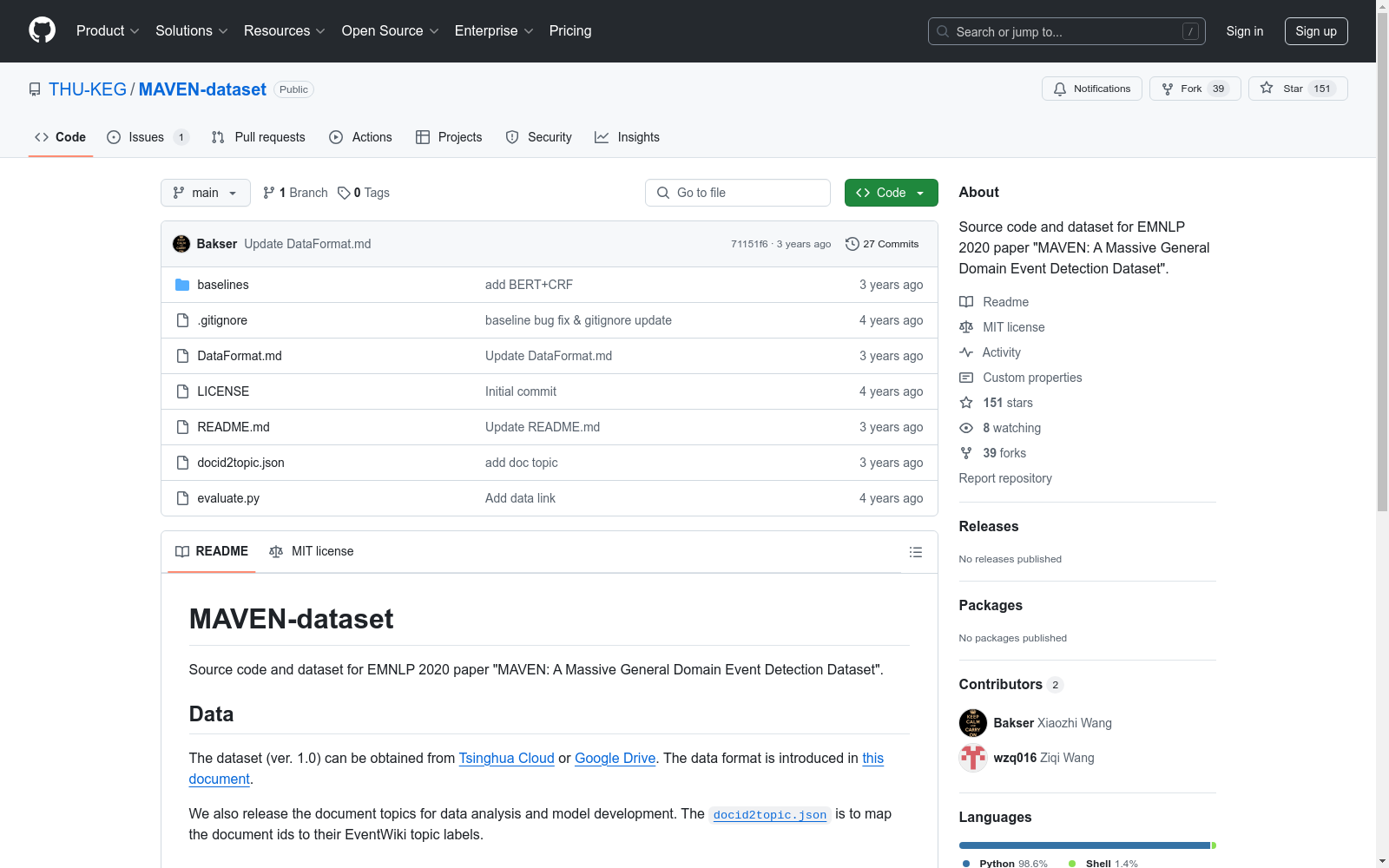Open the Issues tab
The width and height of the screenshot is (1389, 868).
tap(148, 137)
